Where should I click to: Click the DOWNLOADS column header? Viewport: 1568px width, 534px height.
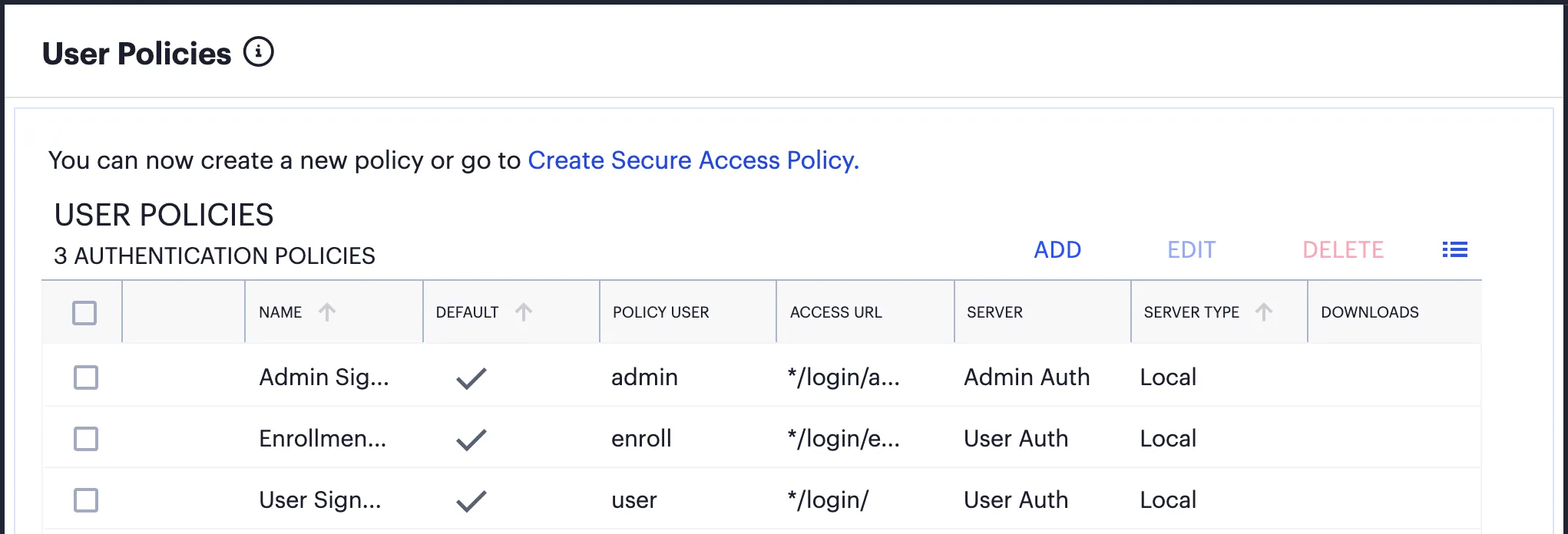click(x=1370, y=312)
